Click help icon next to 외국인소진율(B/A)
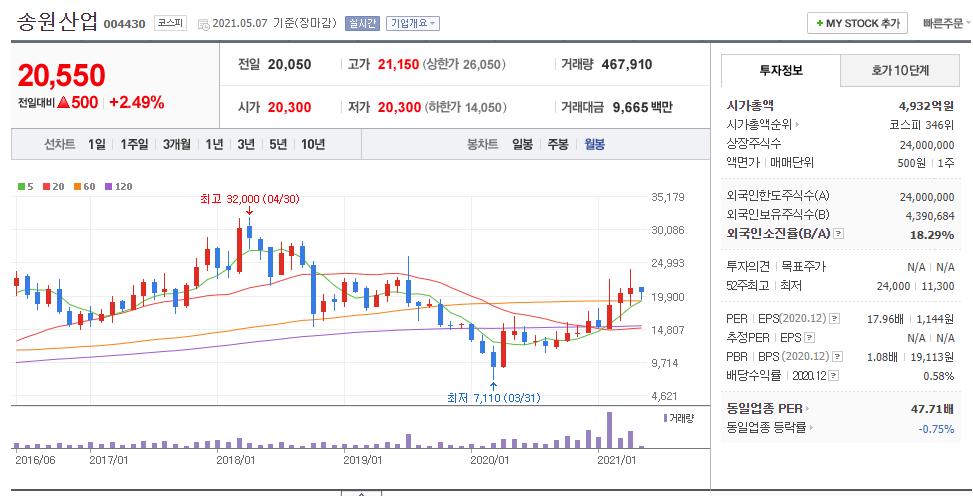973x496 pixels. click(838, 234)
